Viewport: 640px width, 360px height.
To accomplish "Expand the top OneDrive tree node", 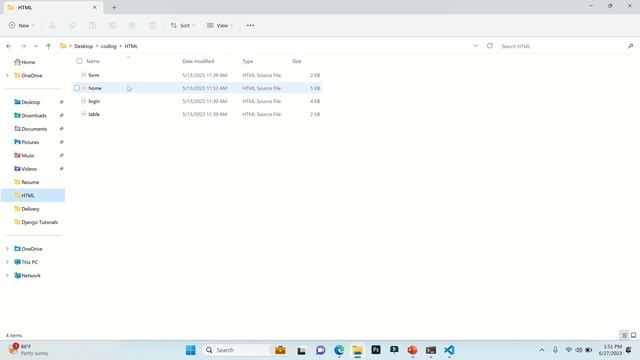I will click(7, 76).
